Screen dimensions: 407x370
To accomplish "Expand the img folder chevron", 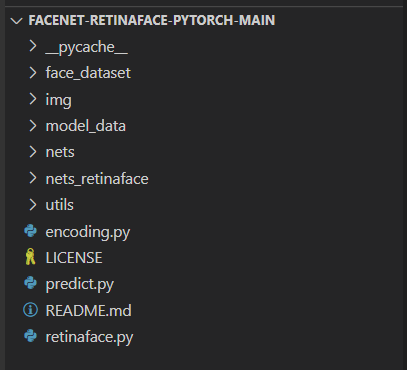I will pos(33,99).
